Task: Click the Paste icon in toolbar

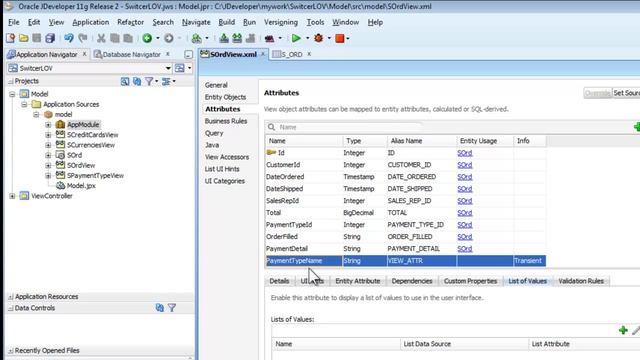Action: click(x=128, y=38)
